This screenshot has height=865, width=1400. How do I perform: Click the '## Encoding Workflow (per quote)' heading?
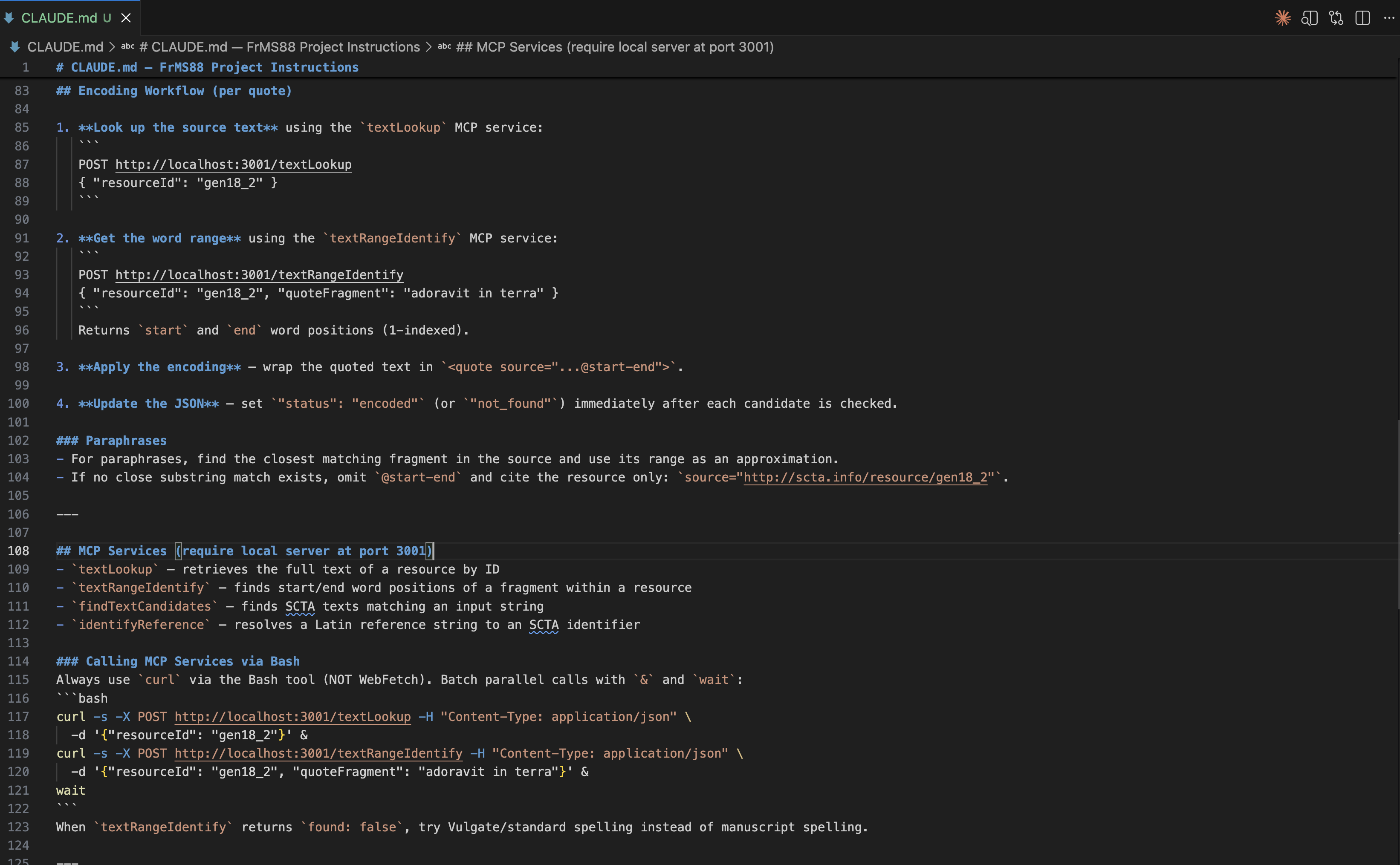coord(174,91)
